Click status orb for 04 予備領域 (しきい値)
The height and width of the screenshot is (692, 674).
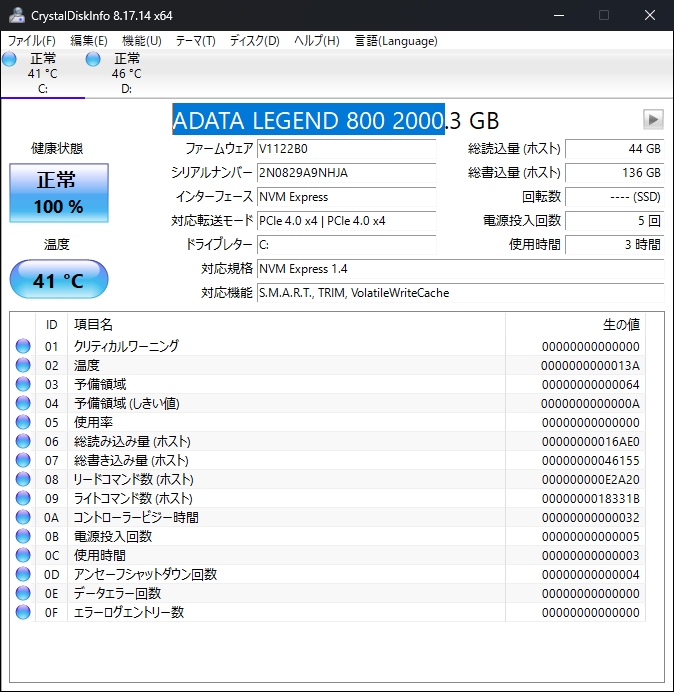pyautogui.click(x=23, y=403)
